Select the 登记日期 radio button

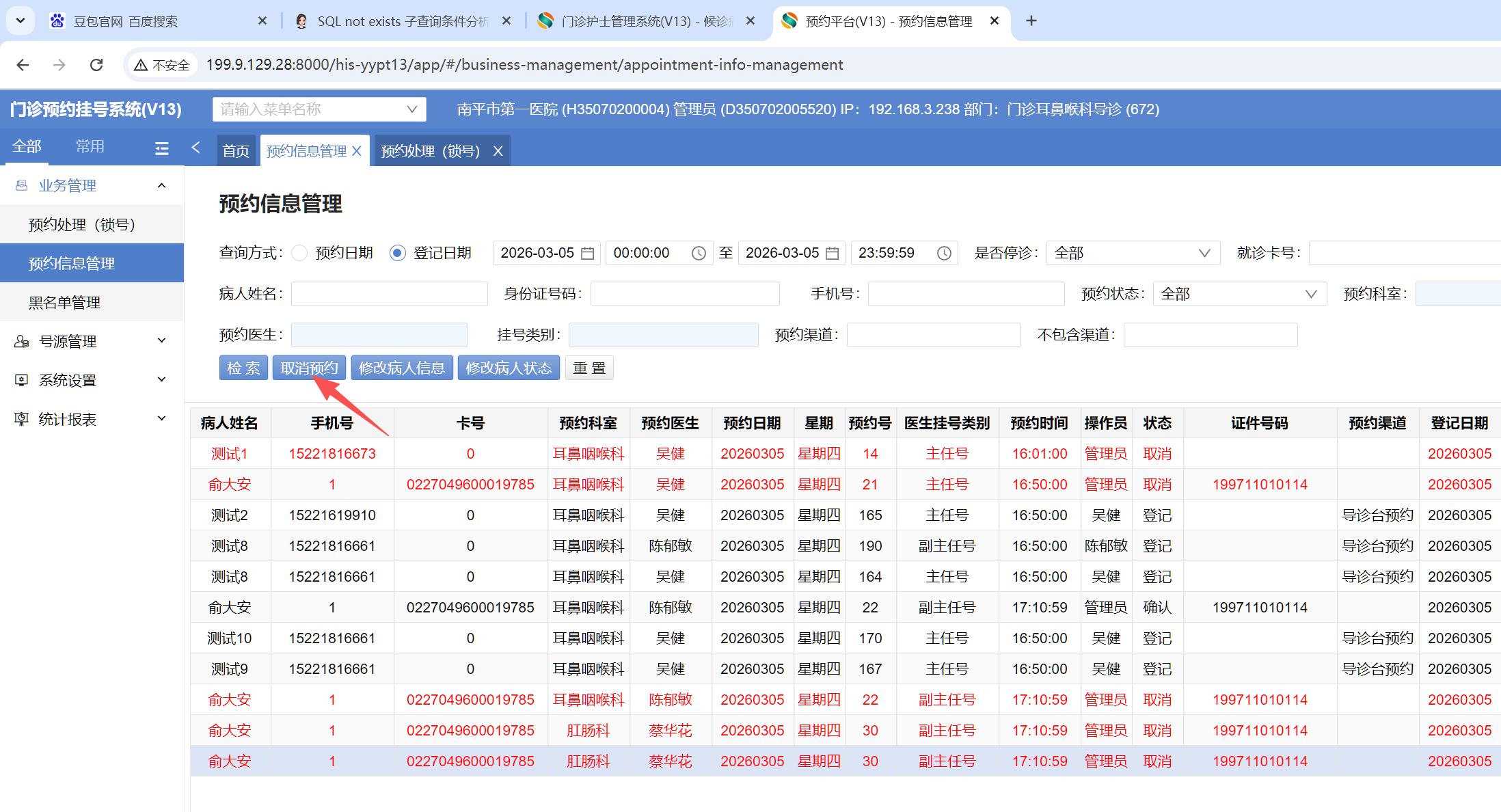(x=397, y=254)
